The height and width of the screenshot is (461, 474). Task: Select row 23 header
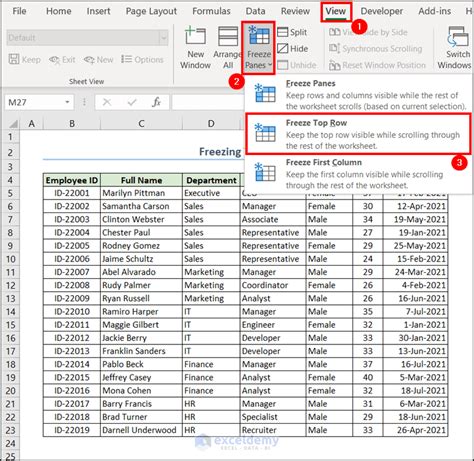tap(10, 430)
